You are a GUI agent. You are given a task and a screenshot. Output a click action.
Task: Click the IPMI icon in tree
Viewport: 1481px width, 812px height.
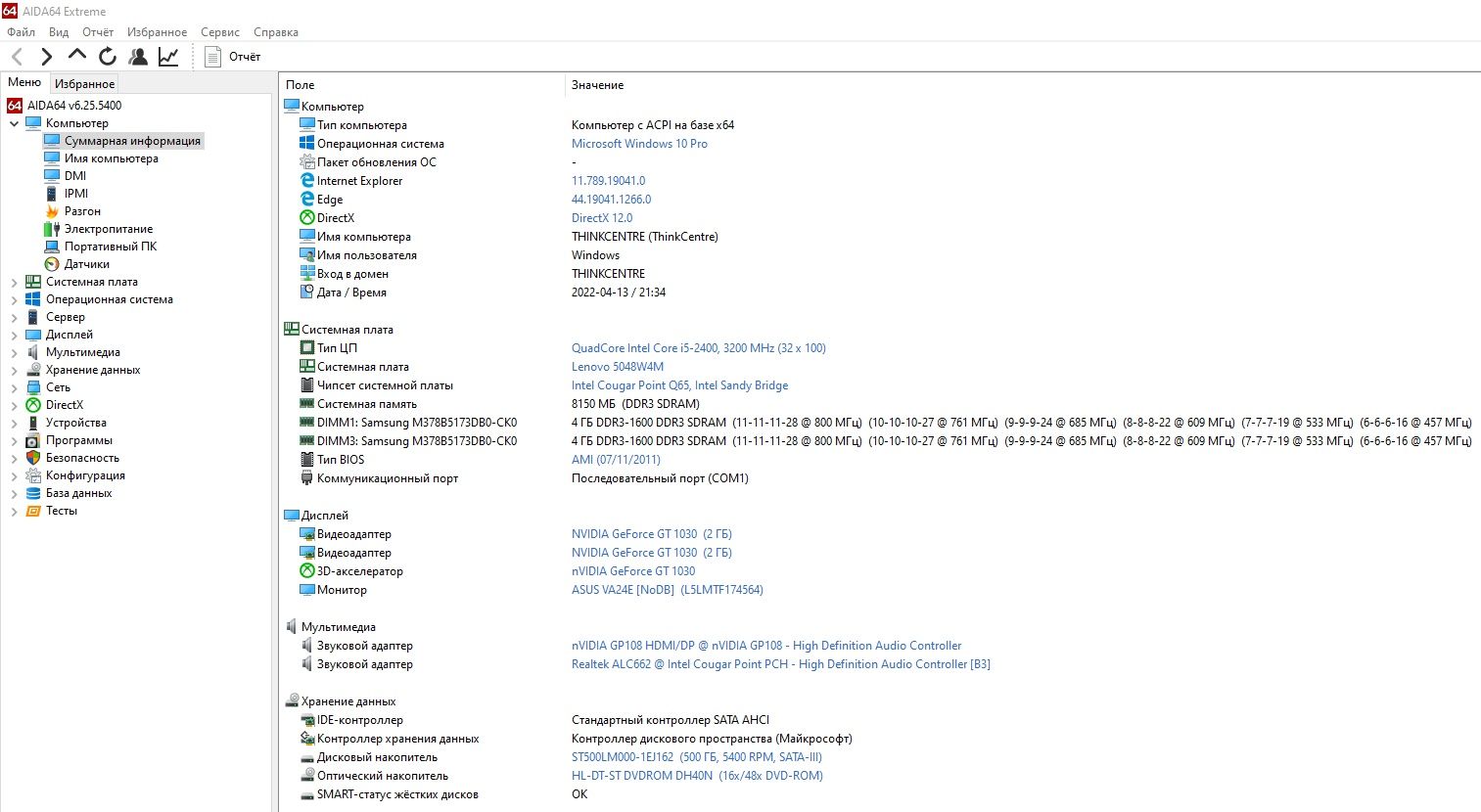coord(52,194)
